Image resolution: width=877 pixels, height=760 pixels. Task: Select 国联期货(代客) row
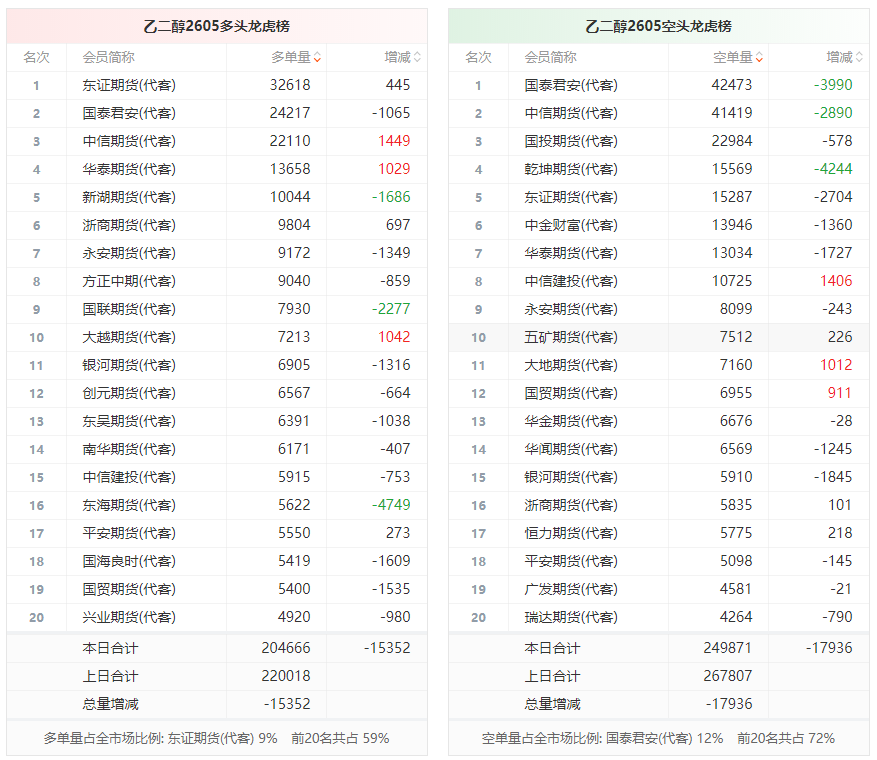[x=217, y=309]
